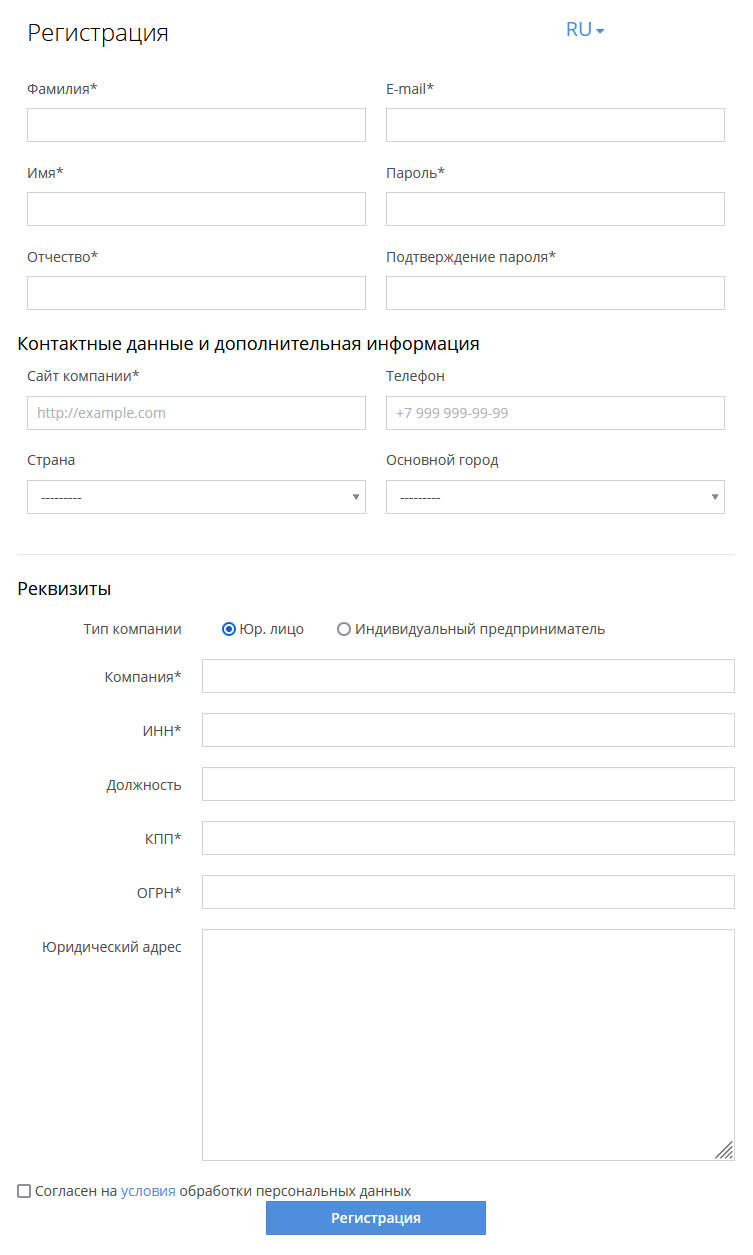Open the Основной город dropdown
This screenshot has width=753, height=1255.
tap(555, 497)
